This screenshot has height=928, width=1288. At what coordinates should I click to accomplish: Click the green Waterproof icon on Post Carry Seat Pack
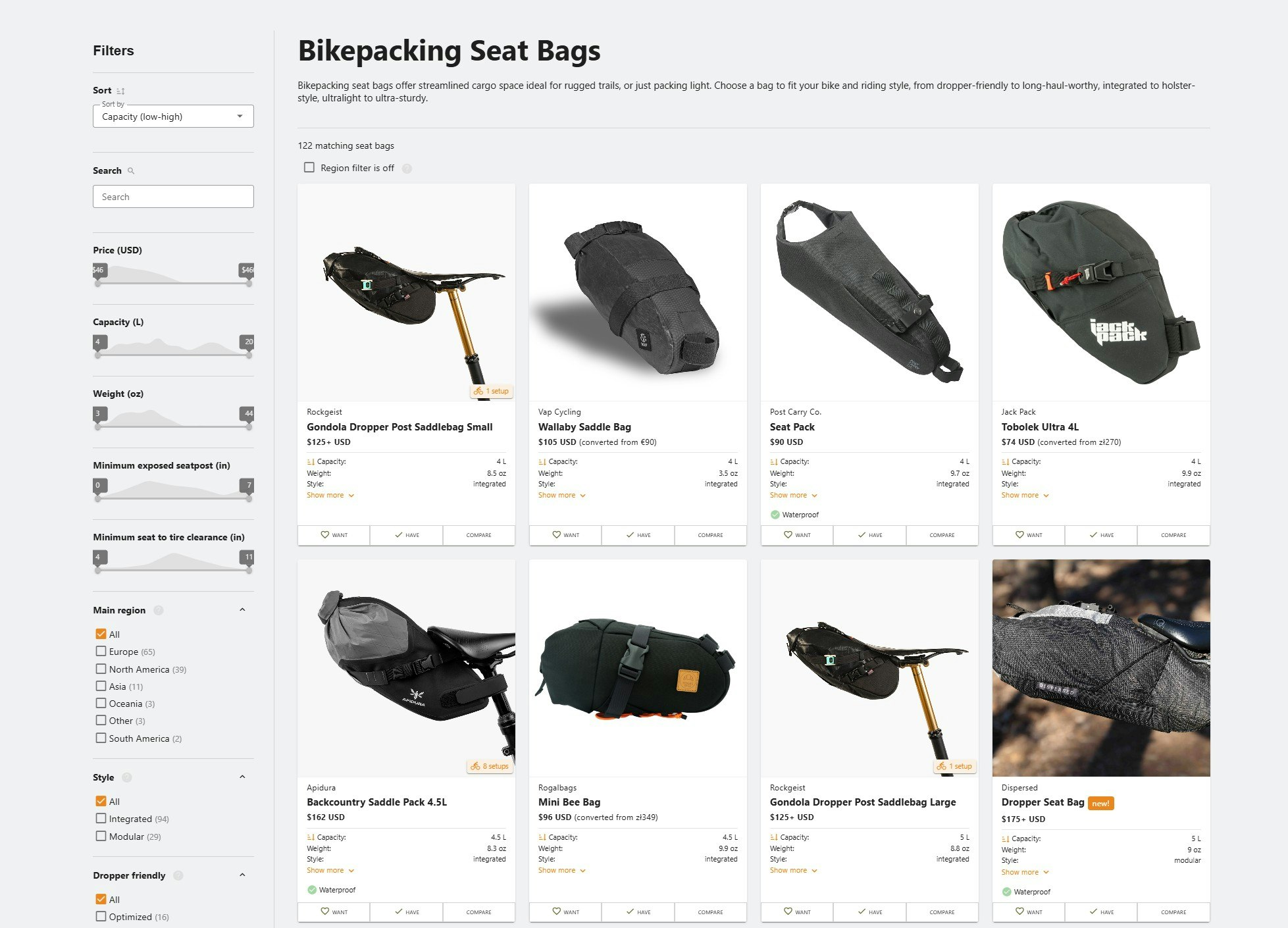pyautogui.click(x=775, y=514)
